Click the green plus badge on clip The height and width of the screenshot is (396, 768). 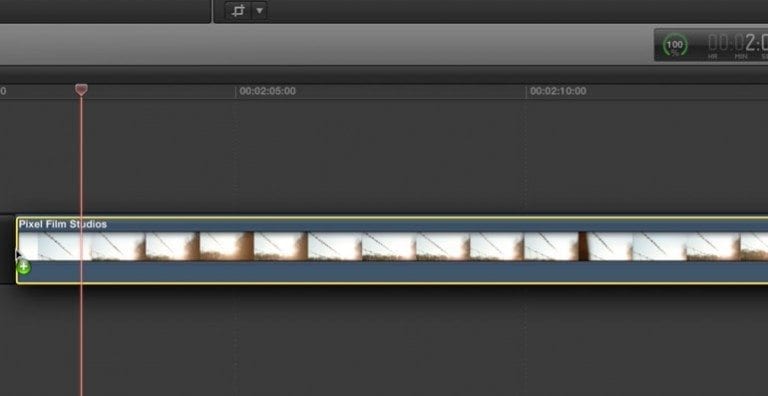(x=24, y=268)
